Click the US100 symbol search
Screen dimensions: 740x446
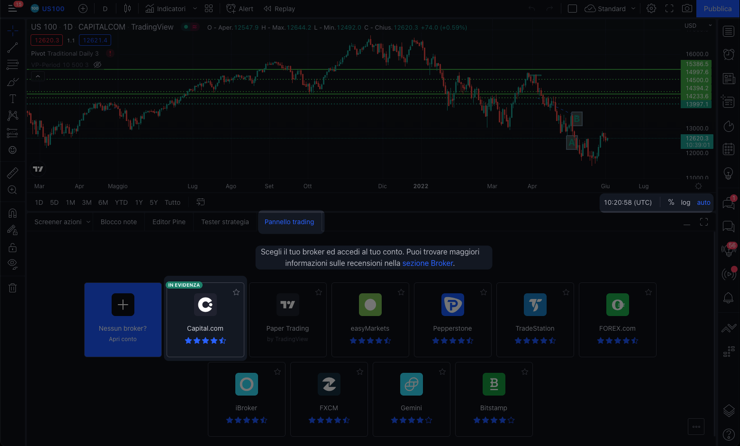[47, 8]
